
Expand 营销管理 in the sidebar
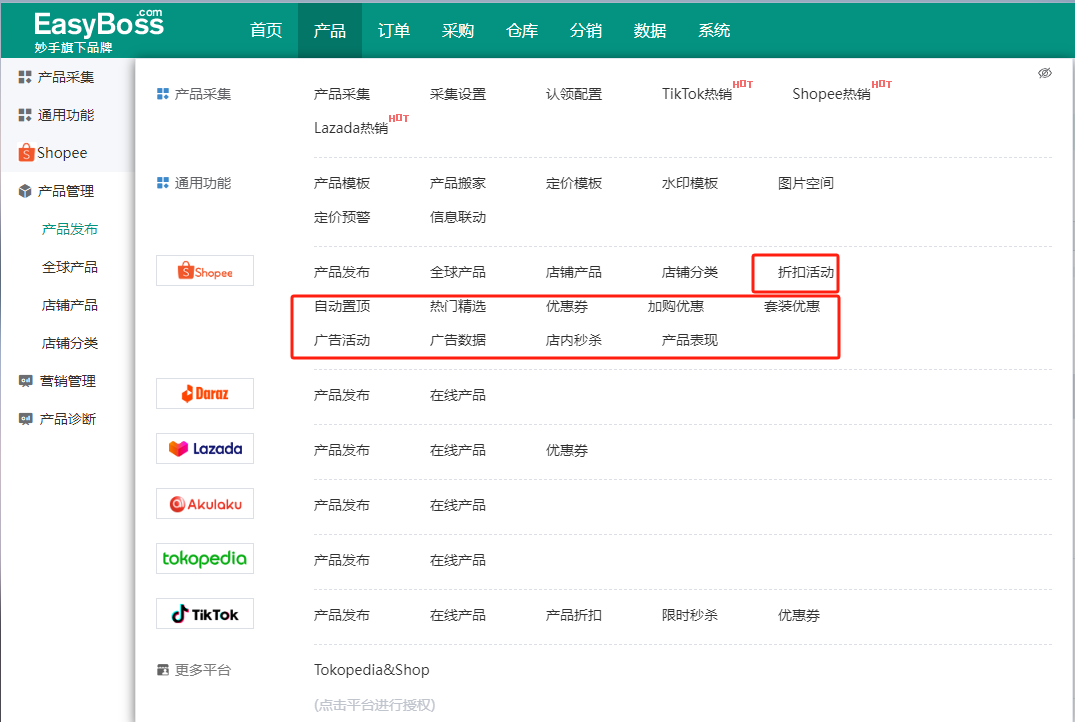[67, 381]
